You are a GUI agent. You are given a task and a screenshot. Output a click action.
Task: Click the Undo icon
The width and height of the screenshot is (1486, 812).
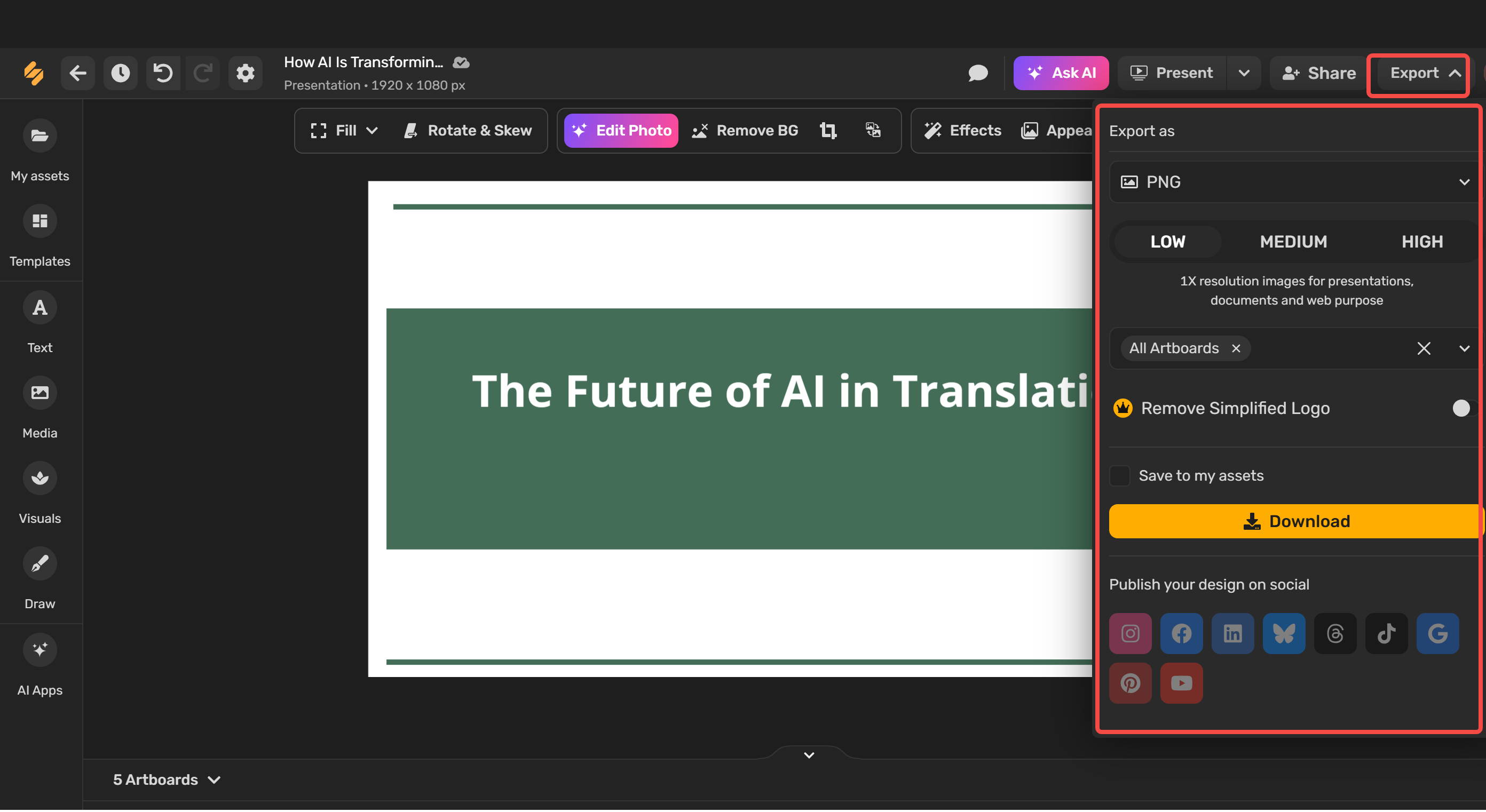(x=162, y=73)
